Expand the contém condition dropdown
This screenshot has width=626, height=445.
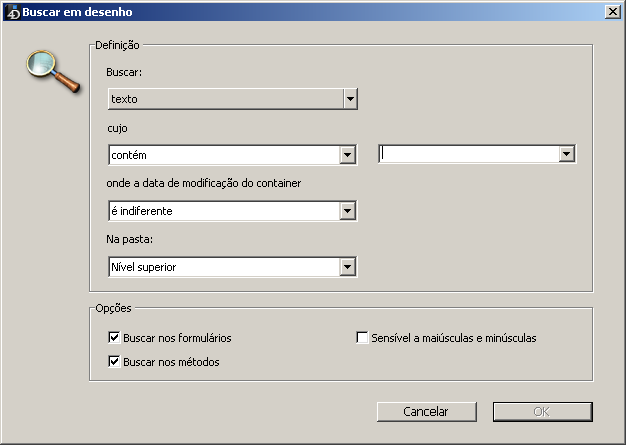(347, 155)
